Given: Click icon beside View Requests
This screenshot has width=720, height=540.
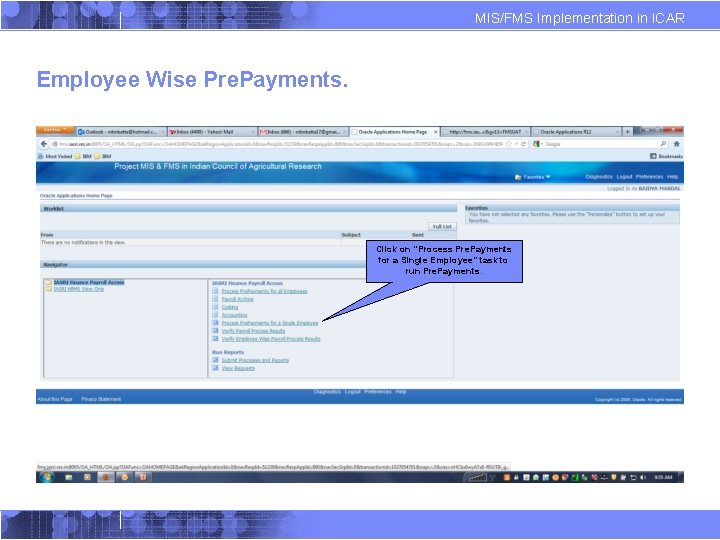Looking at the screenshot, I should (215, 368).
